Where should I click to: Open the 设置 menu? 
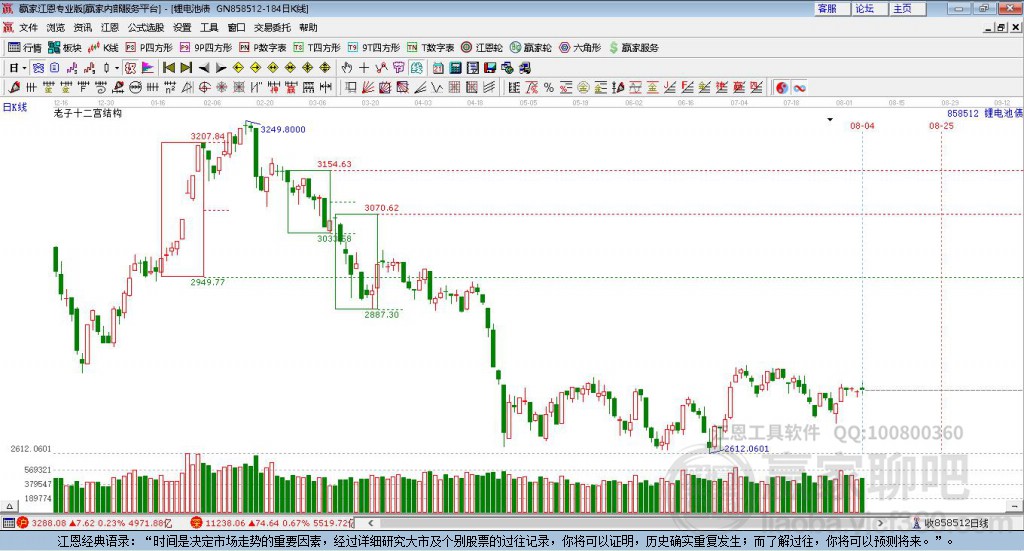(x=182, y=27)
